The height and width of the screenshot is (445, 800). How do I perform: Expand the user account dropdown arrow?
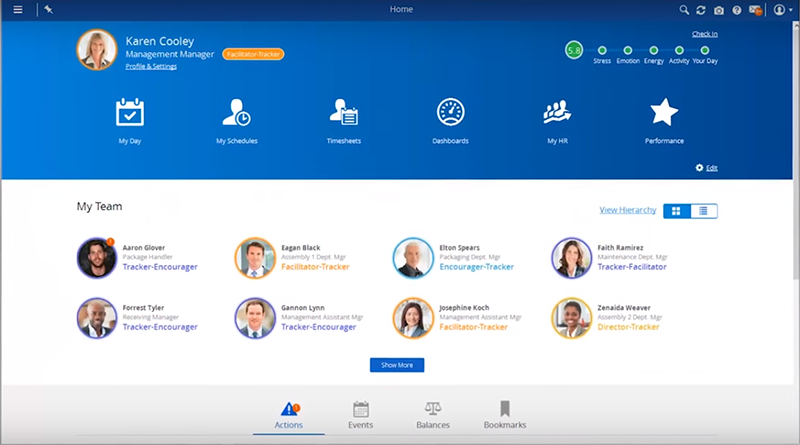point(791,10)
